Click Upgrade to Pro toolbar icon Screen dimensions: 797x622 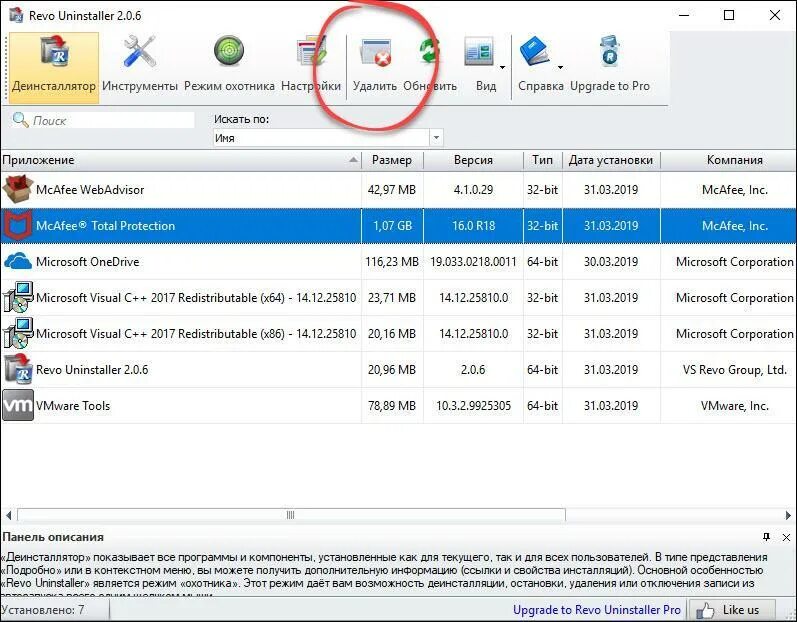pos(609,51)
